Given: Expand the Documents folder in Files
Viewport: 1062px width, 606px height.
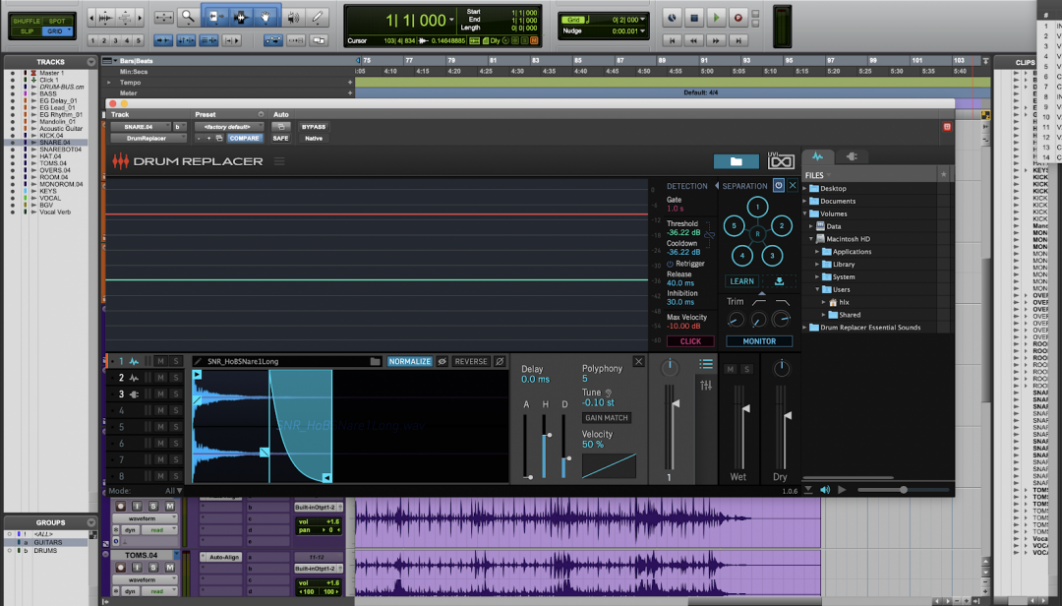Looking at the screenshot, I should click(x=805, y=201).
